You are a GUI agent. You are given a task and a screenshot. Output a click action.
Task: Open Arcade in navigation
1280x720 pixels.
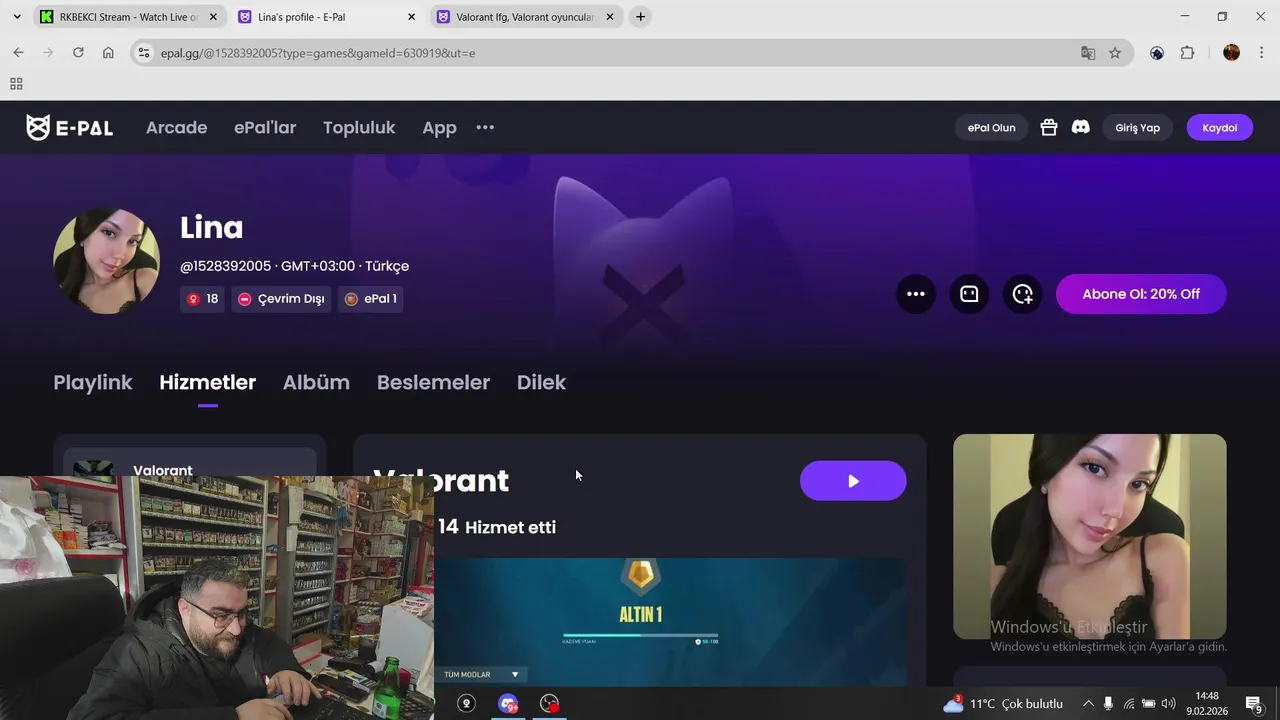tap(177, 128)
